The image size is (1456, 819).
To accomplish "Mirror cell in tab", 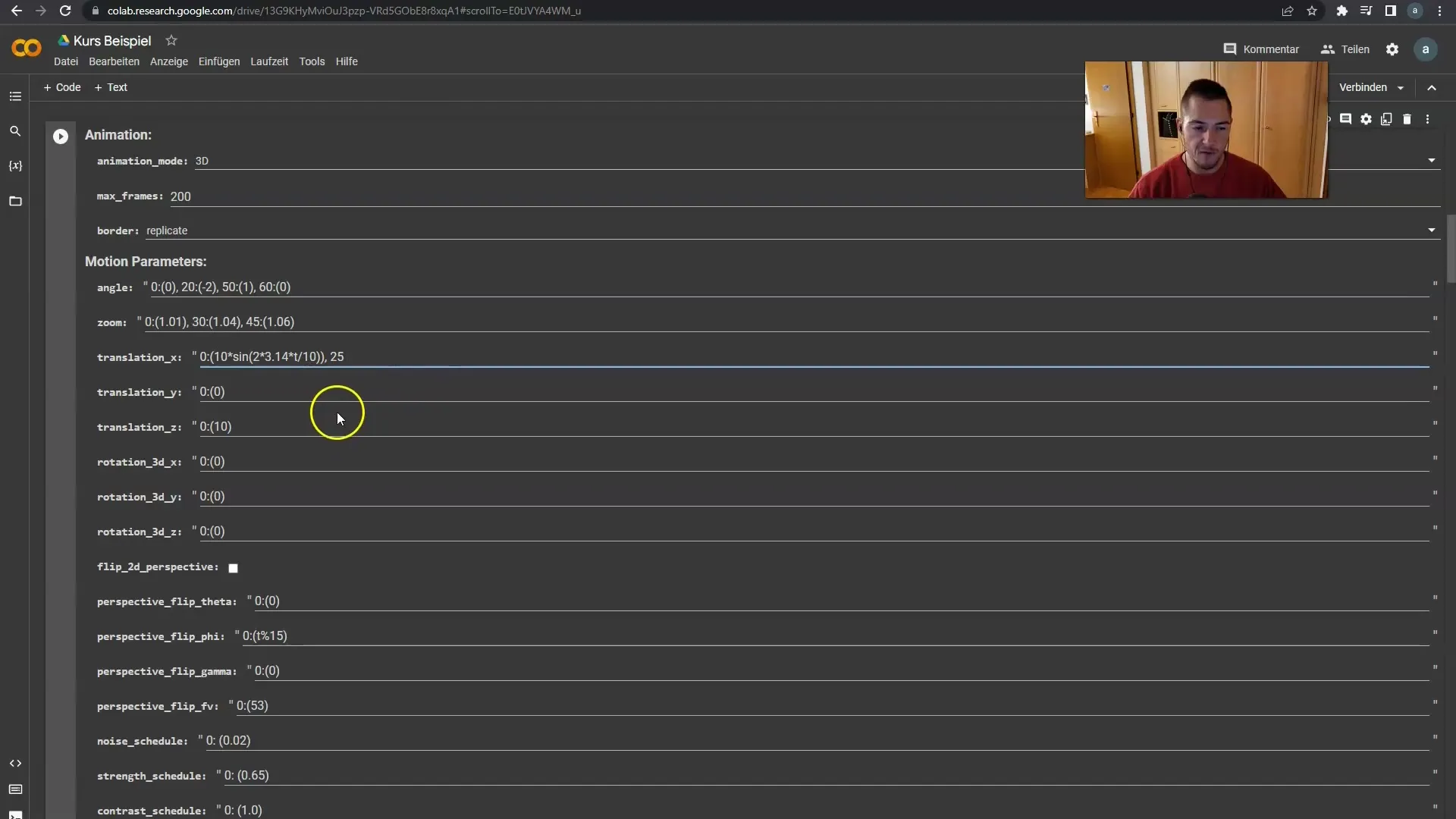I will coord(1387,119).
